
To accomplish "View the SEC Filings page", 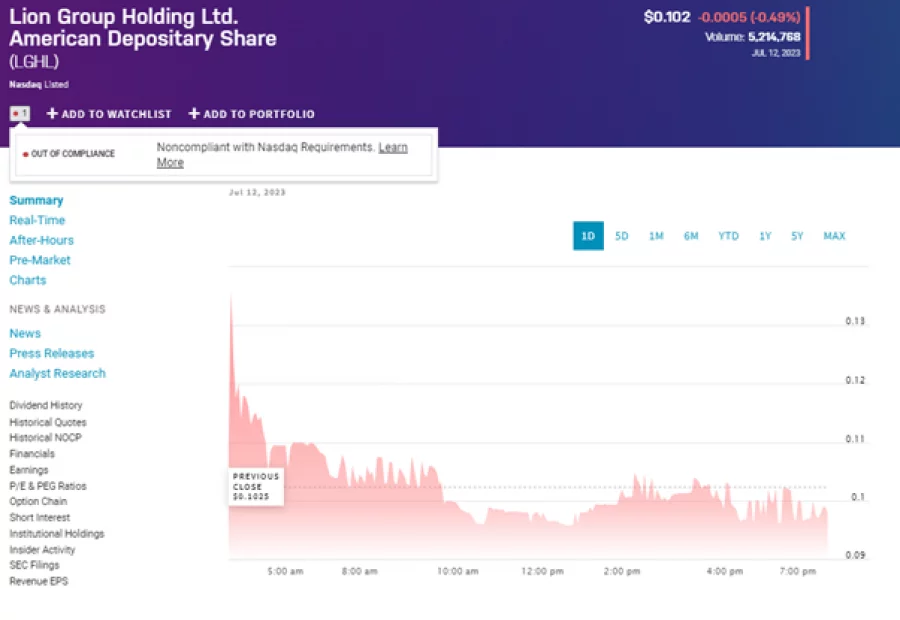I will pyautogui.click(x=35, y=565).
